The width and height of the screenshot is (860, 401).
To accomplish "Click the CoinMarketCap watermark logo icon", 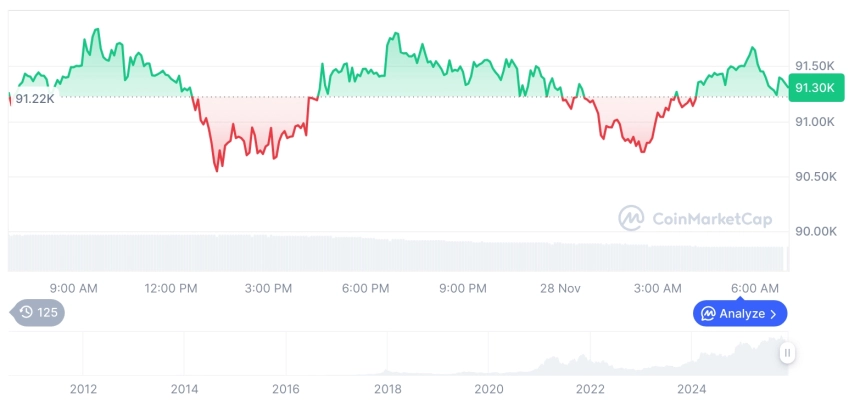I will (x=631, y=218).
